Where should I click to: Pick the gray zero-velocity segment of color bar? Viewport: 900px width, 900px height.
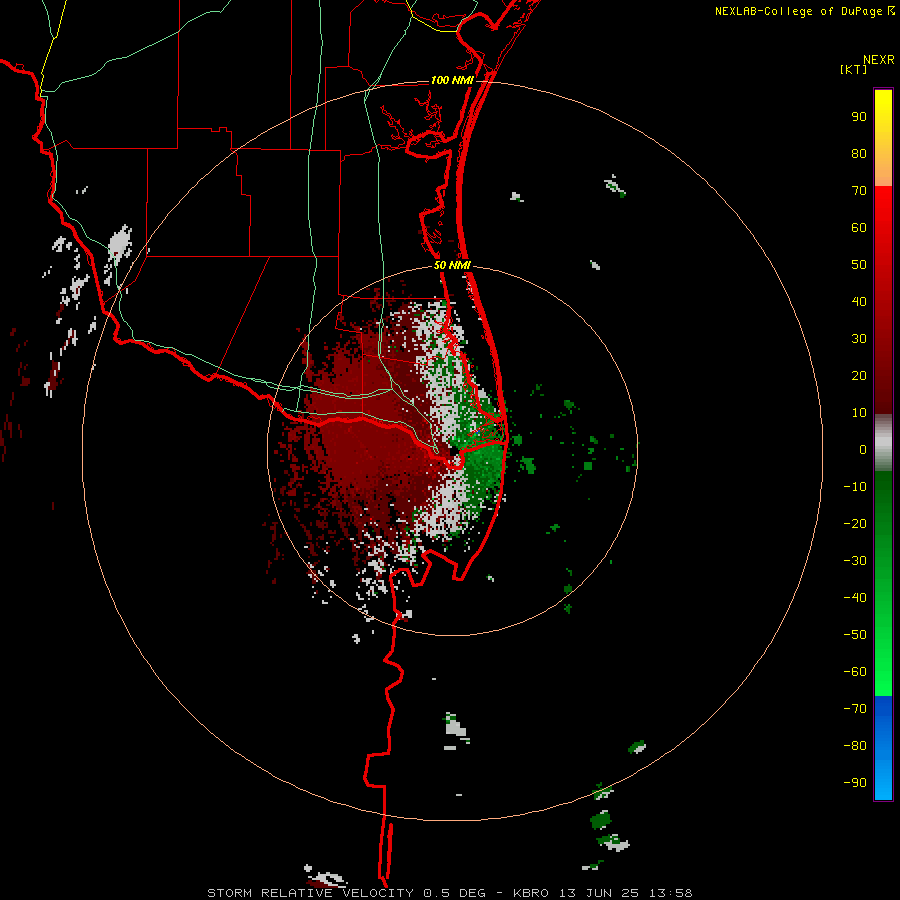click(x=883, y=443)
